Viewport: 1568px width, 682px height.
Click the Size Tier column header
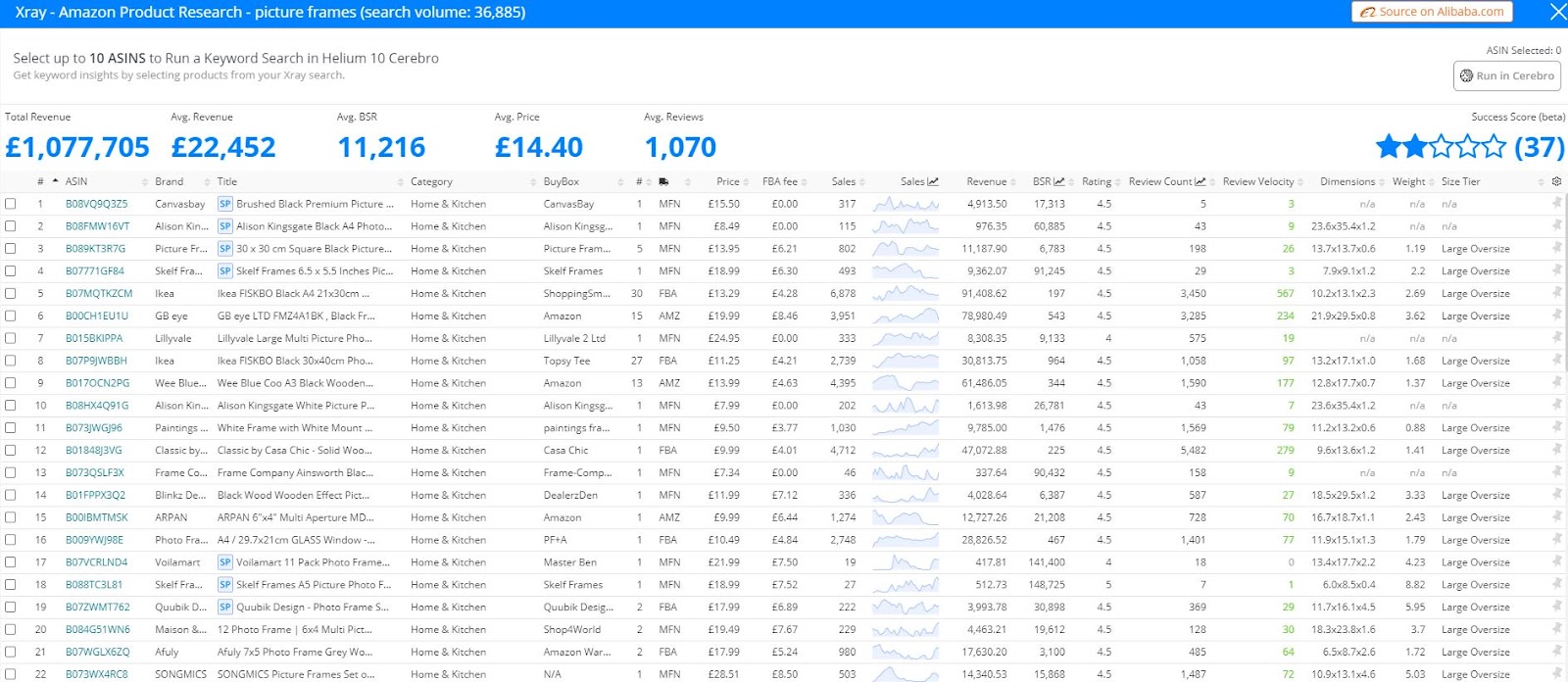[x=1460, y=181]
